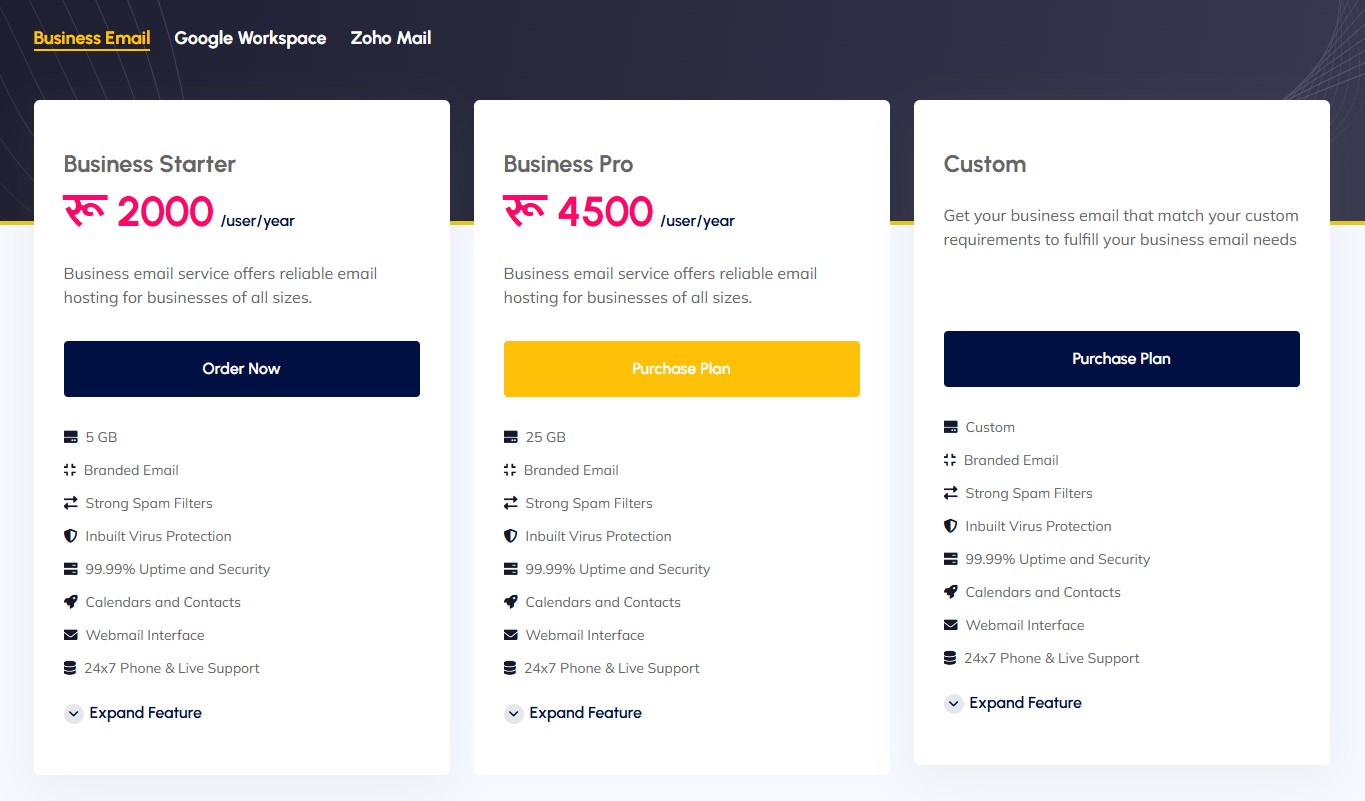
Task: Click the 5 GB storage icon on Business Starter
Action: click(x=70, y=436)
